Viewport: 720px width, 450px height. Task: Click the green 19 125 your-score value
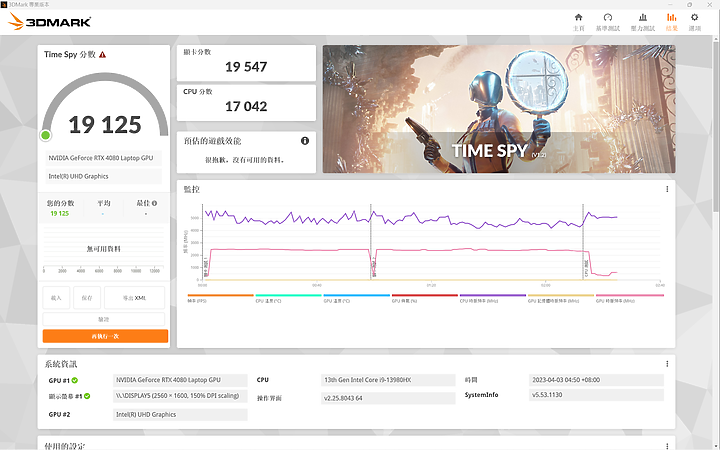pyautogui.click(x=60, y=214)
